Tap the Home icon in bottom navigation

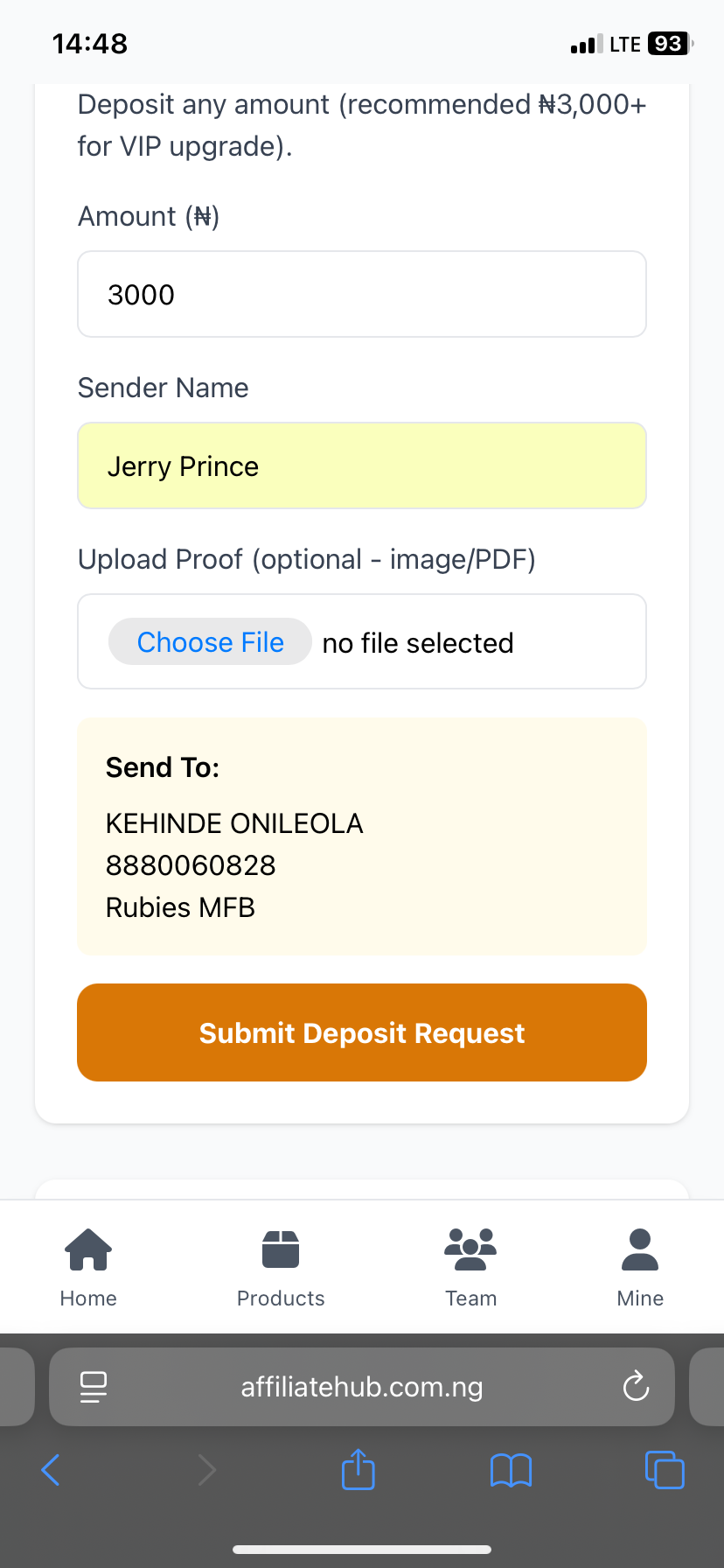pyautogui.click(x=88, y=1249)
